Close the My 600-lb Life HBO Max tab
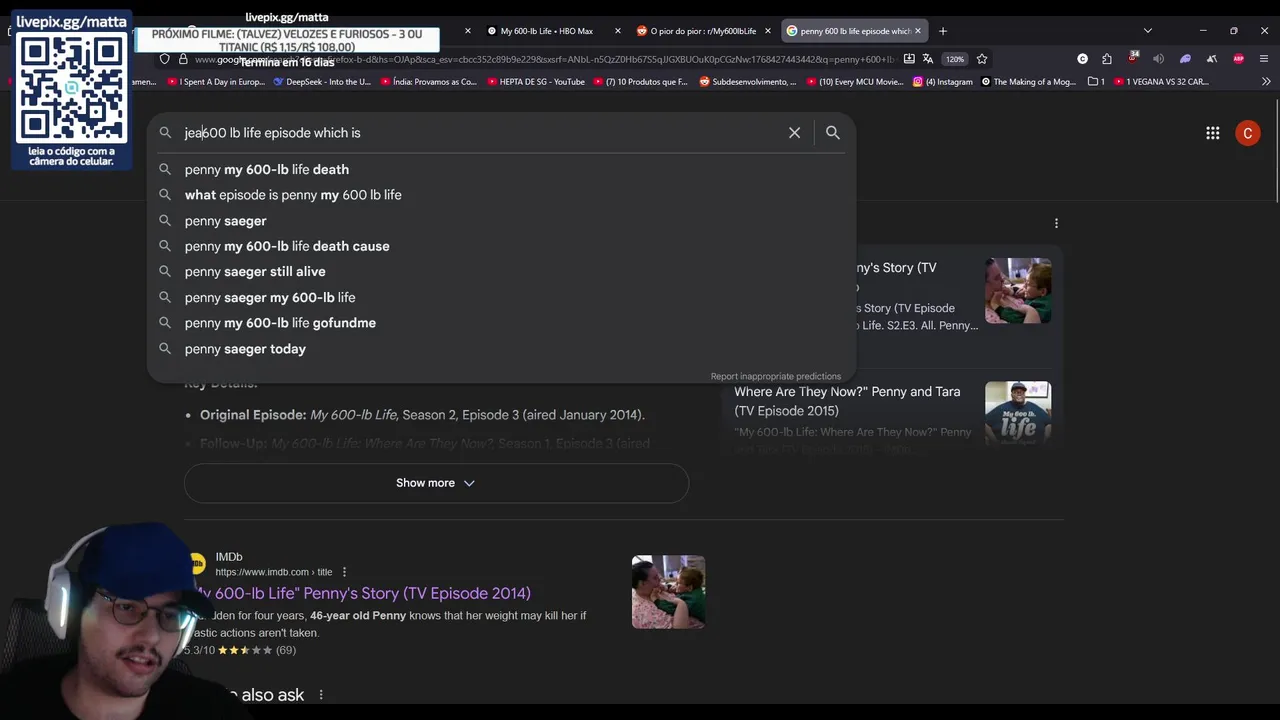 (617, 31)
